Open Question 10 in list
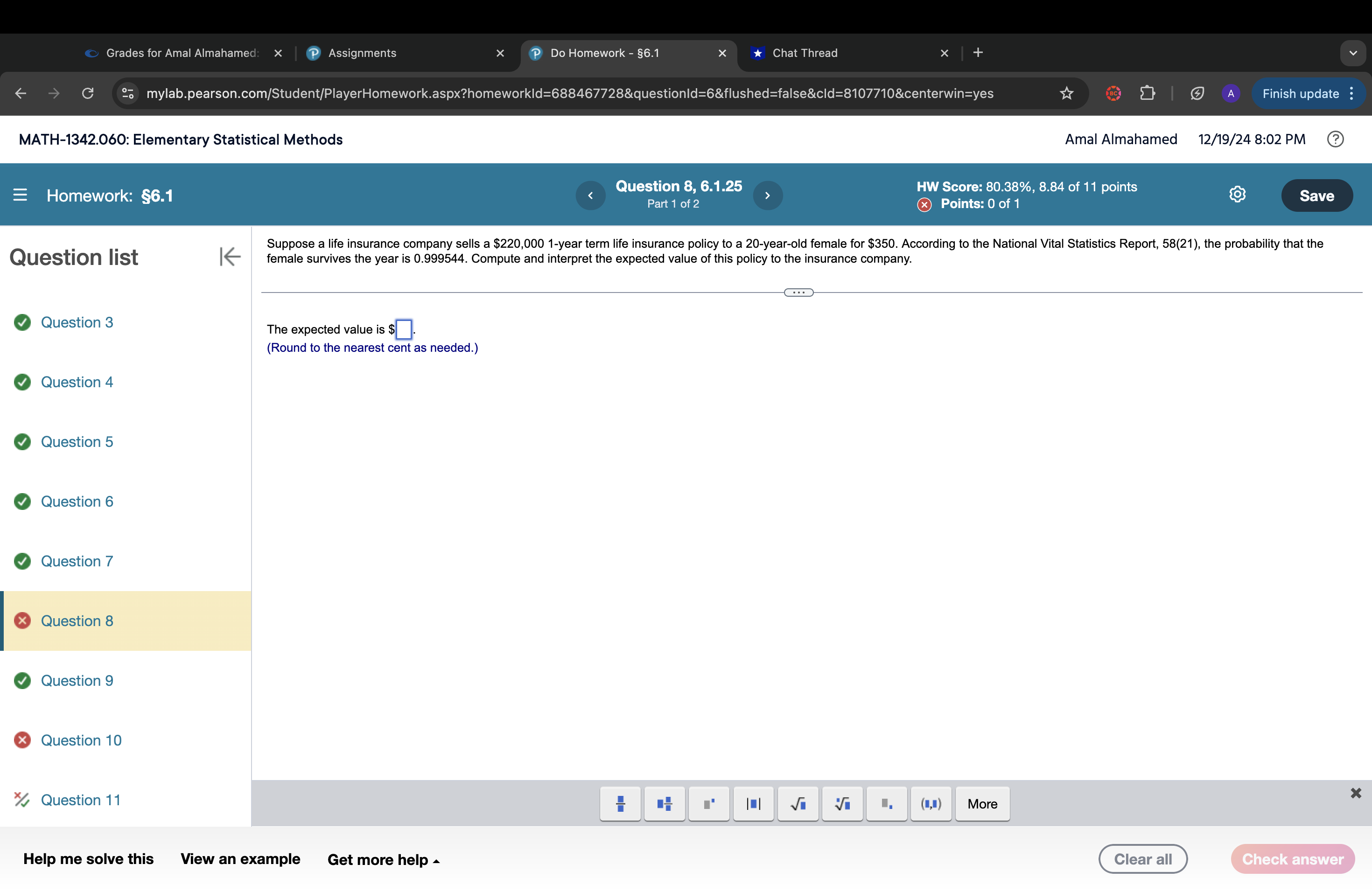The height and width of the screenshot is (892, 1372). tap(81, 740)
